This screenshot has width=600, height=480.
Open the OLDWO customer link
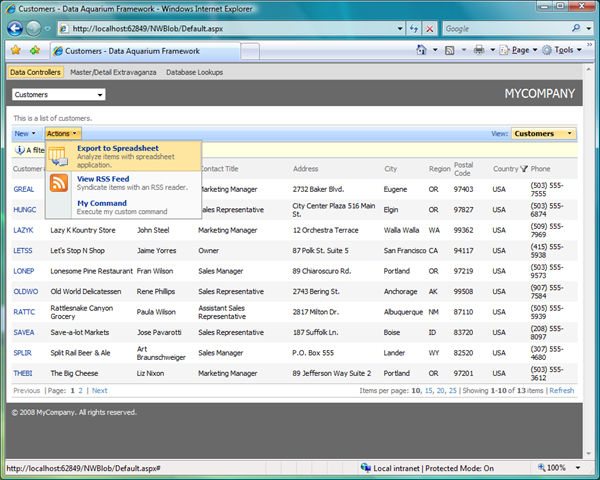tap(26, 292)
